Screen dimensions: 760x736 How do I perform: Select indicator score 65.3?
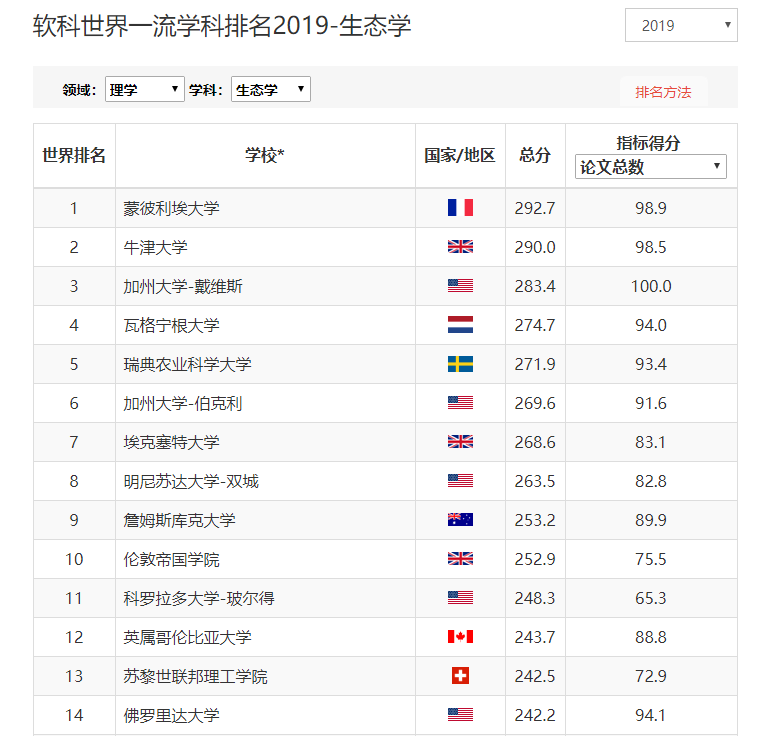point(651,598)
